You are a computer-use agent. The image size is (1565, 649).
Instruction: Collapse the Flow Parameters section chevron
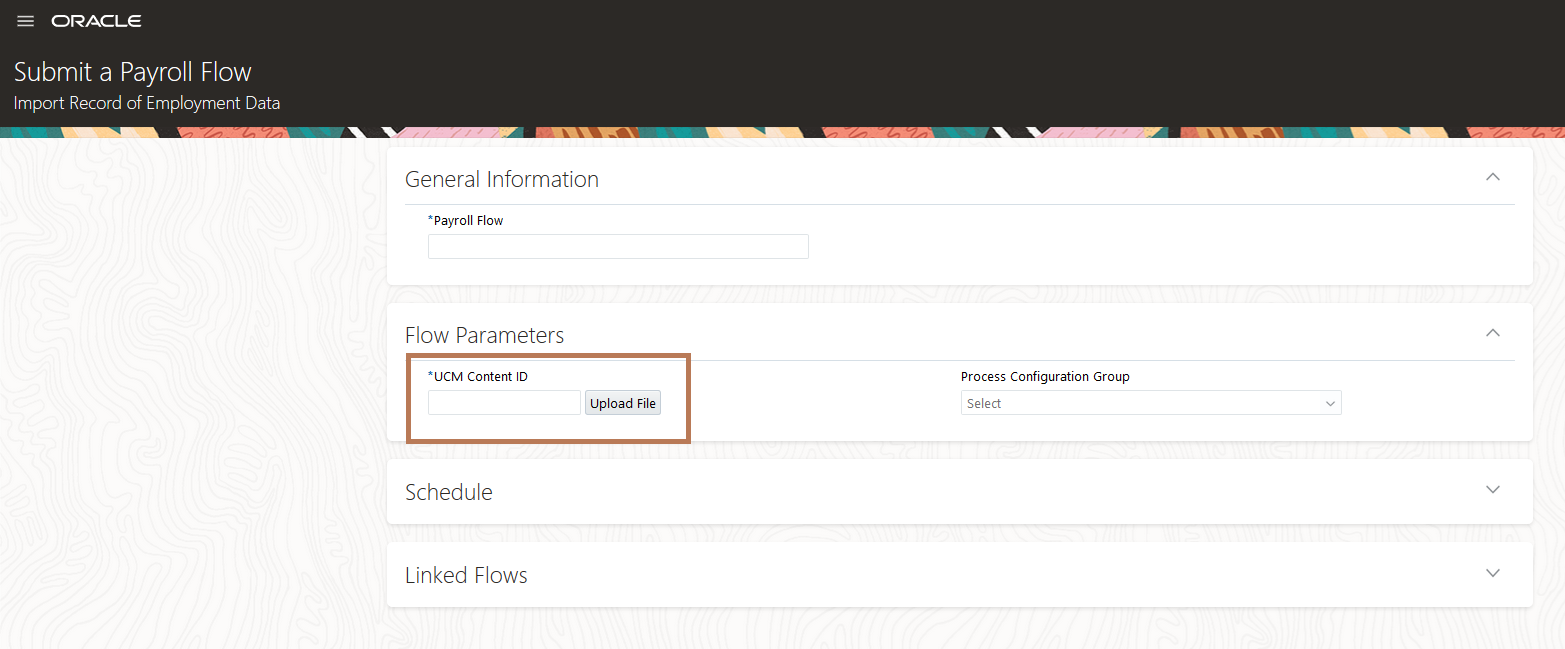tap(1492, 333)
